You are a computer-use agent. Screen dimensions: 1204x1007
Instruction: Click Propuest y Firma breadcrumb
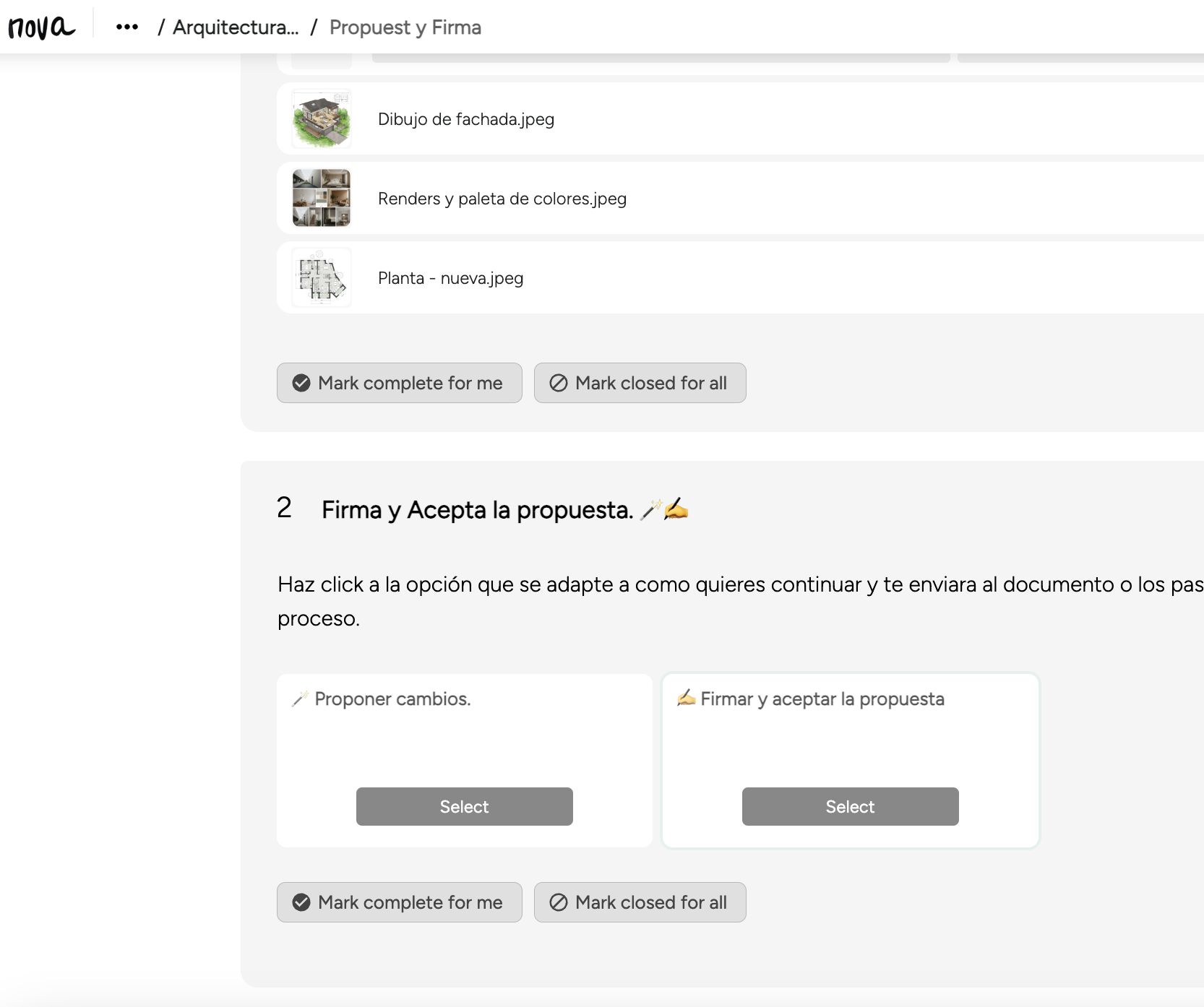tap(405, 27)
